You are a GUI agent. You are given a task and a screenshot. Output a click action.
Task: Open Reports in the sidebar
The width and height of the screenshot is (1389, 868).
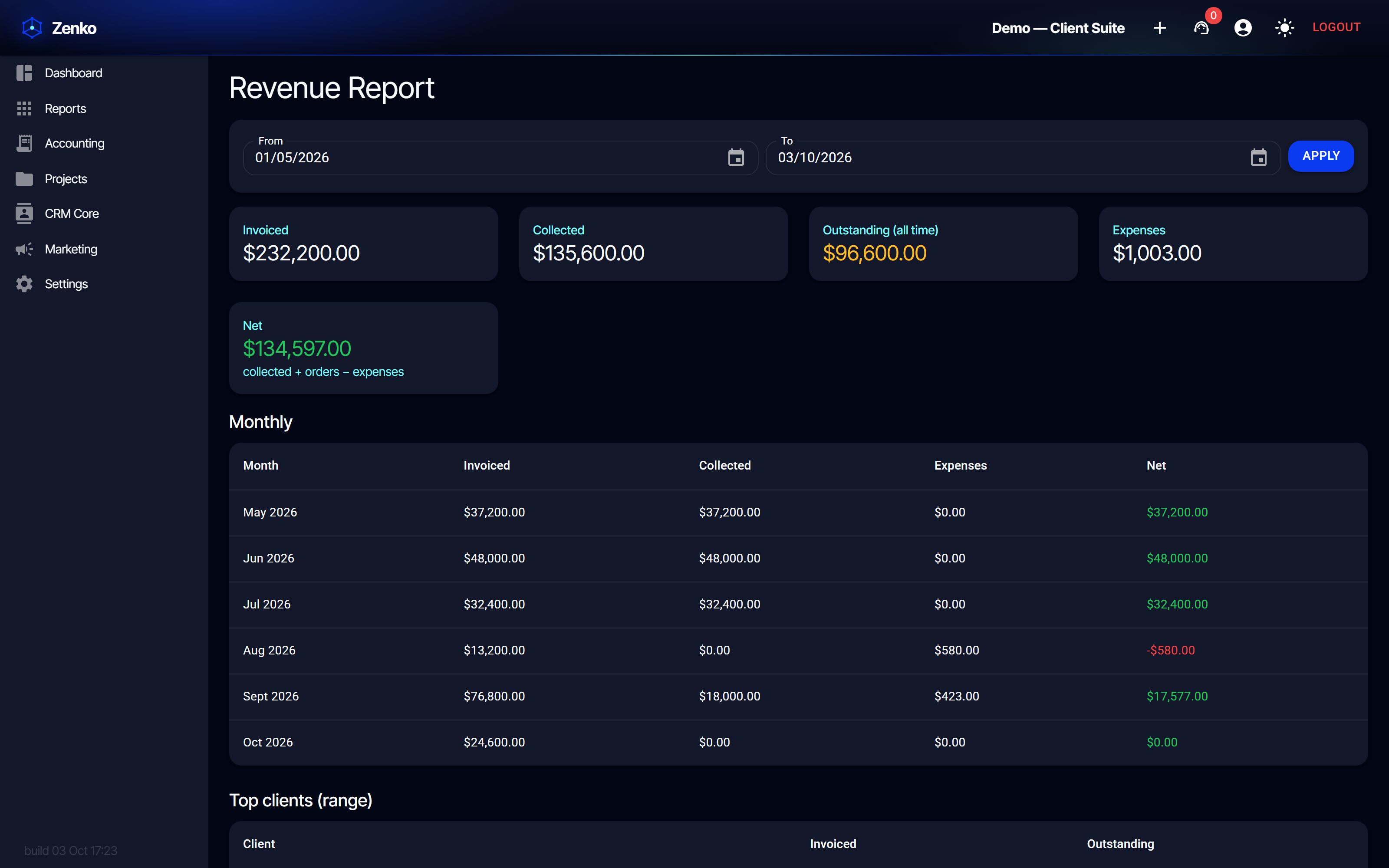coord(104,108)
